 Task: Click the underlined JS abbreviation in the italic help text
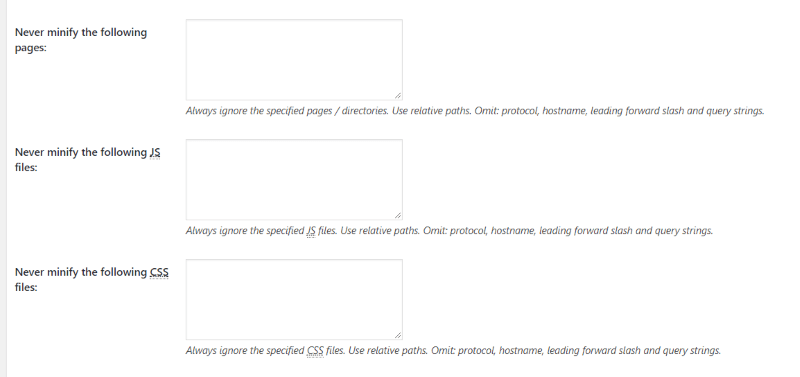pyautogui.click(x=311, y=231)
